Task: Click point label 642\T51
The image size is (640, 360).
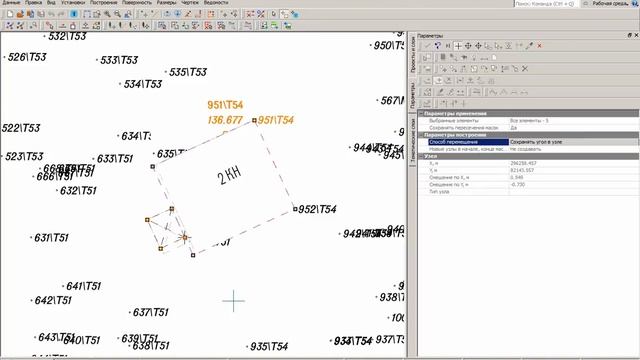Action: point(53,300)
